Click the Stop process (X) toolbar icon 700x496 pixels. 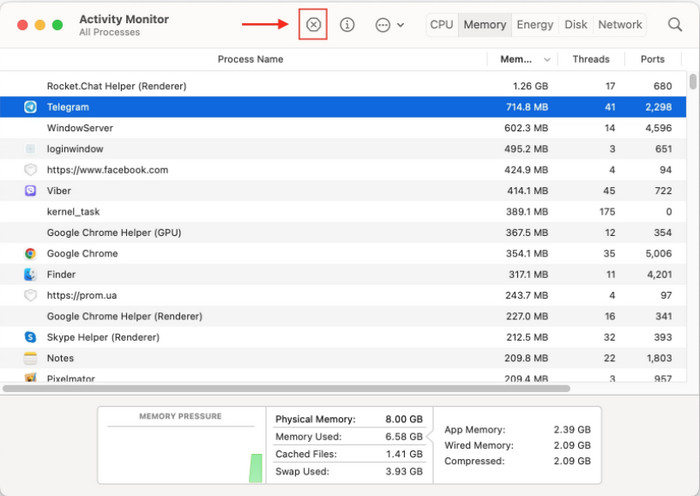point(313,25)
